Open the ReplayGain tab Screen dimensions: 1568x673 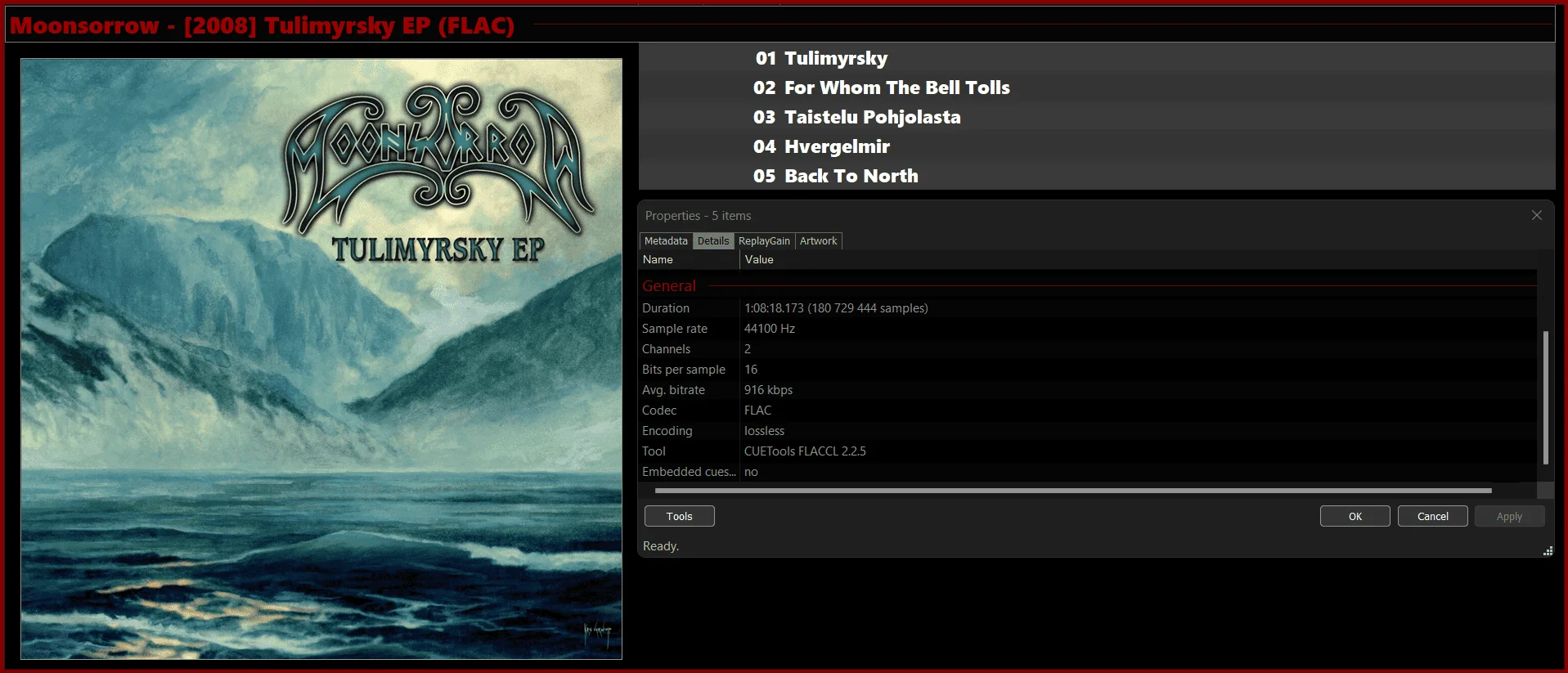coord(764,240)
